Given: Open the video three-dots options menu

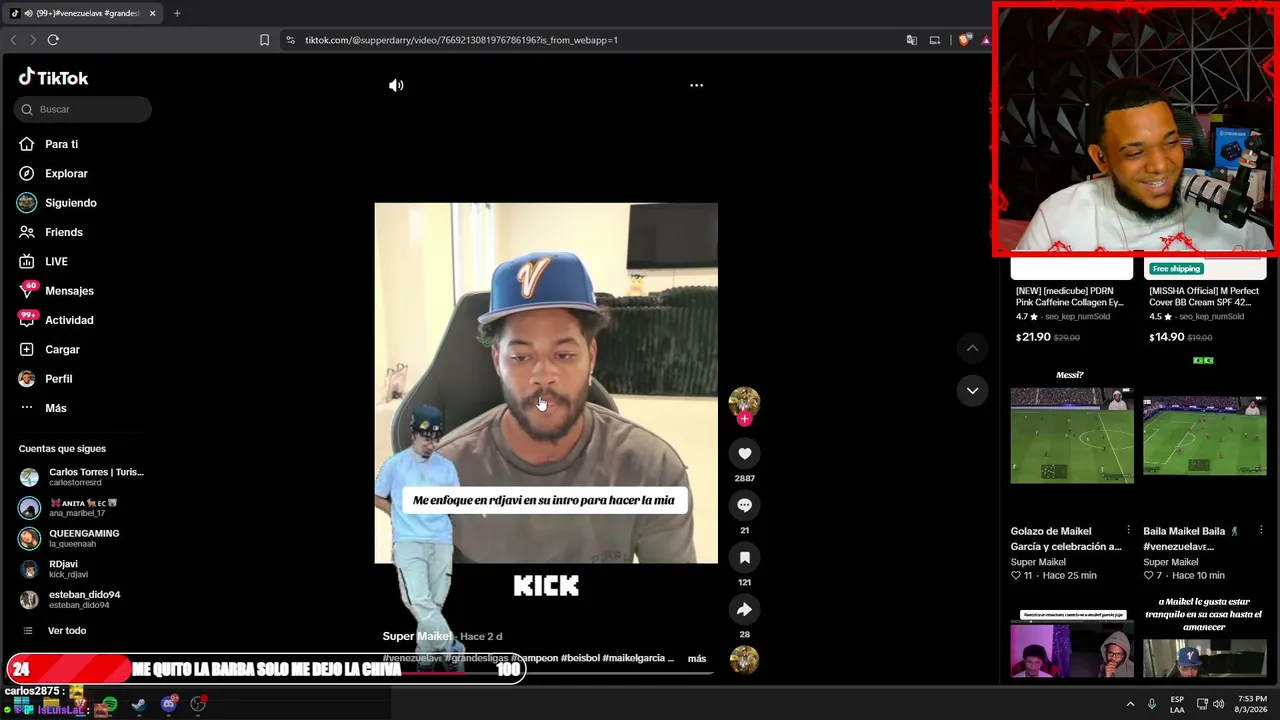Looking at the screenshot, I should click(696, 86).
